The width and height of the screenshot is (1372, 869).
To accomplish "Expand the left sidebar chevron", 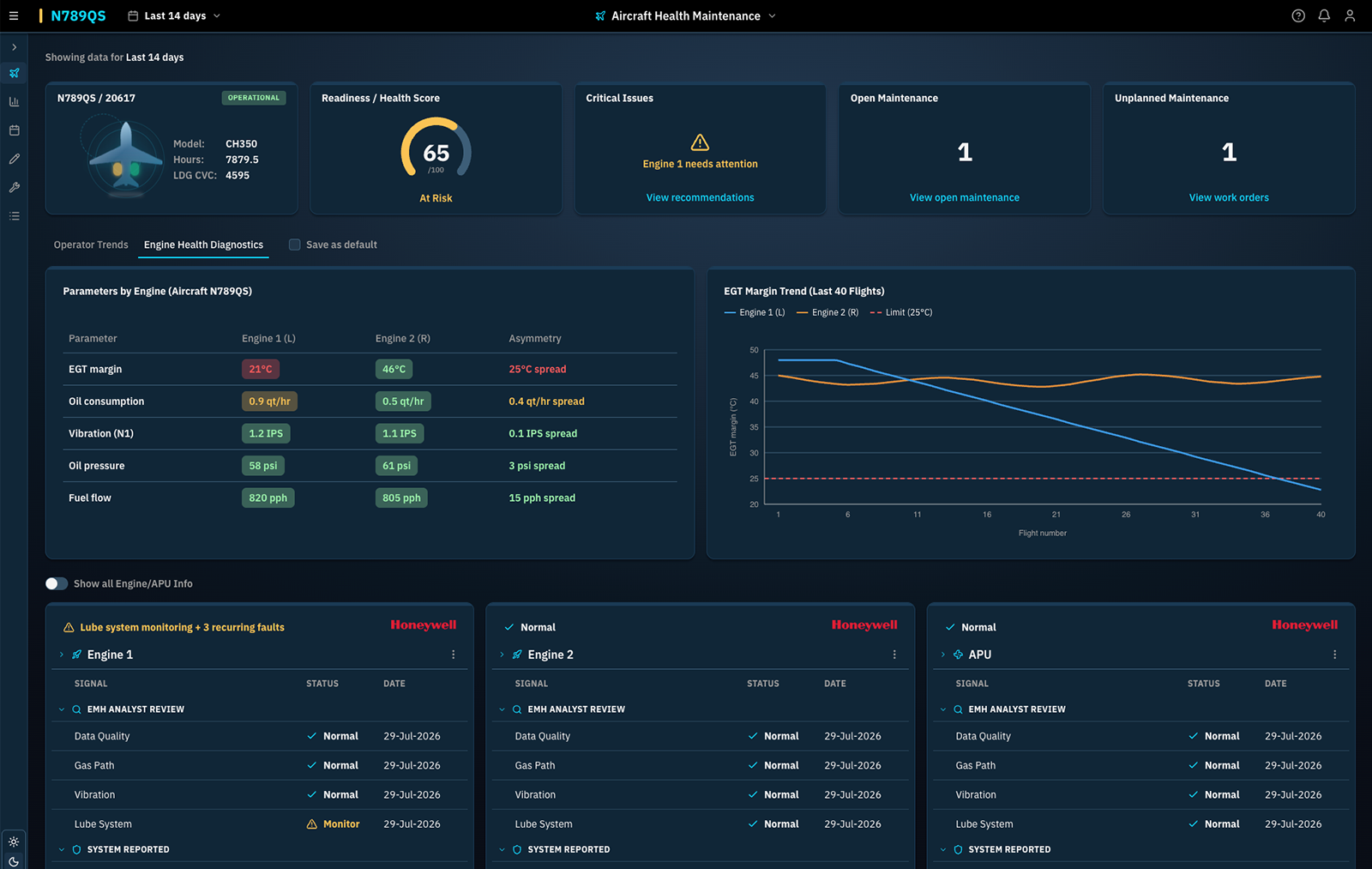I will [15, 47].
